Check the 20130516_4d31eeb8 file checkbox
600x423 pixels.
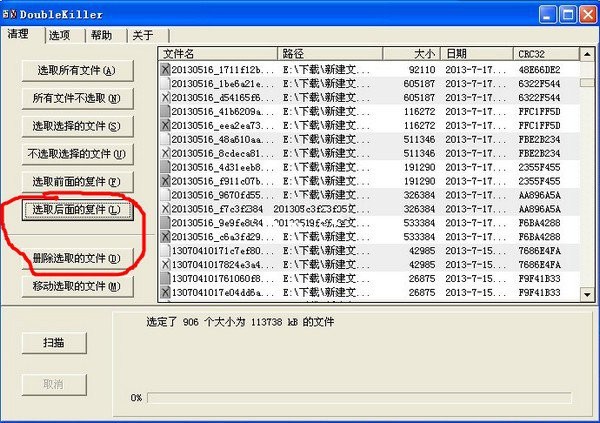point(165,167)
